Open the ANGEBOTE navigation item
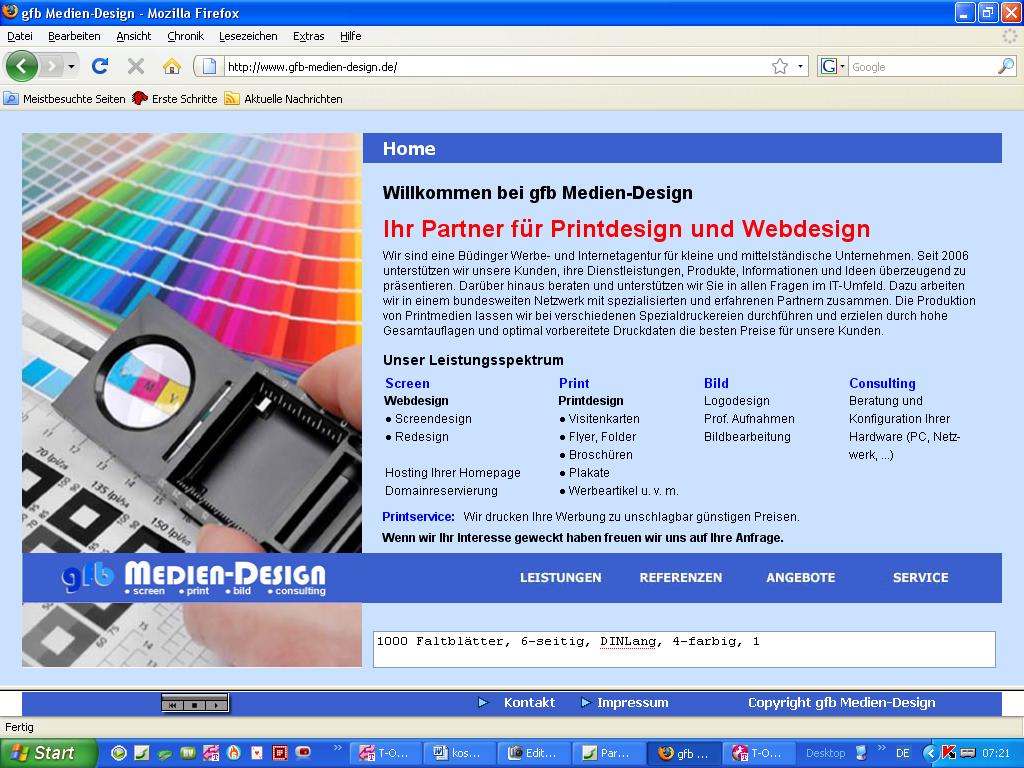The height and width of the screenshot is (768, 1024). 801,578
